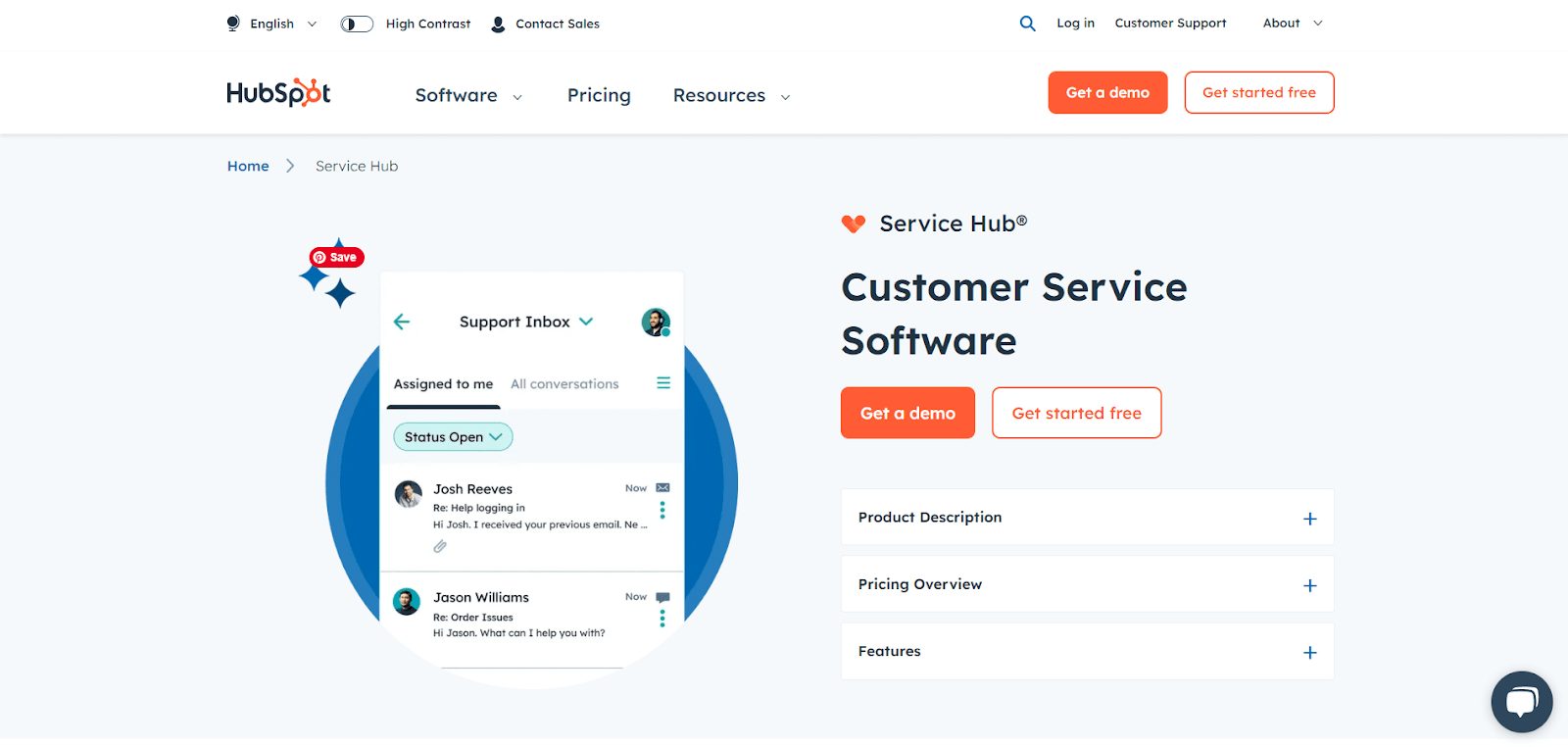This screenshot has width=1568, height=747.
Task: Open the hamburger menu in the inbox mockup
Action: (x=663, y=383)
